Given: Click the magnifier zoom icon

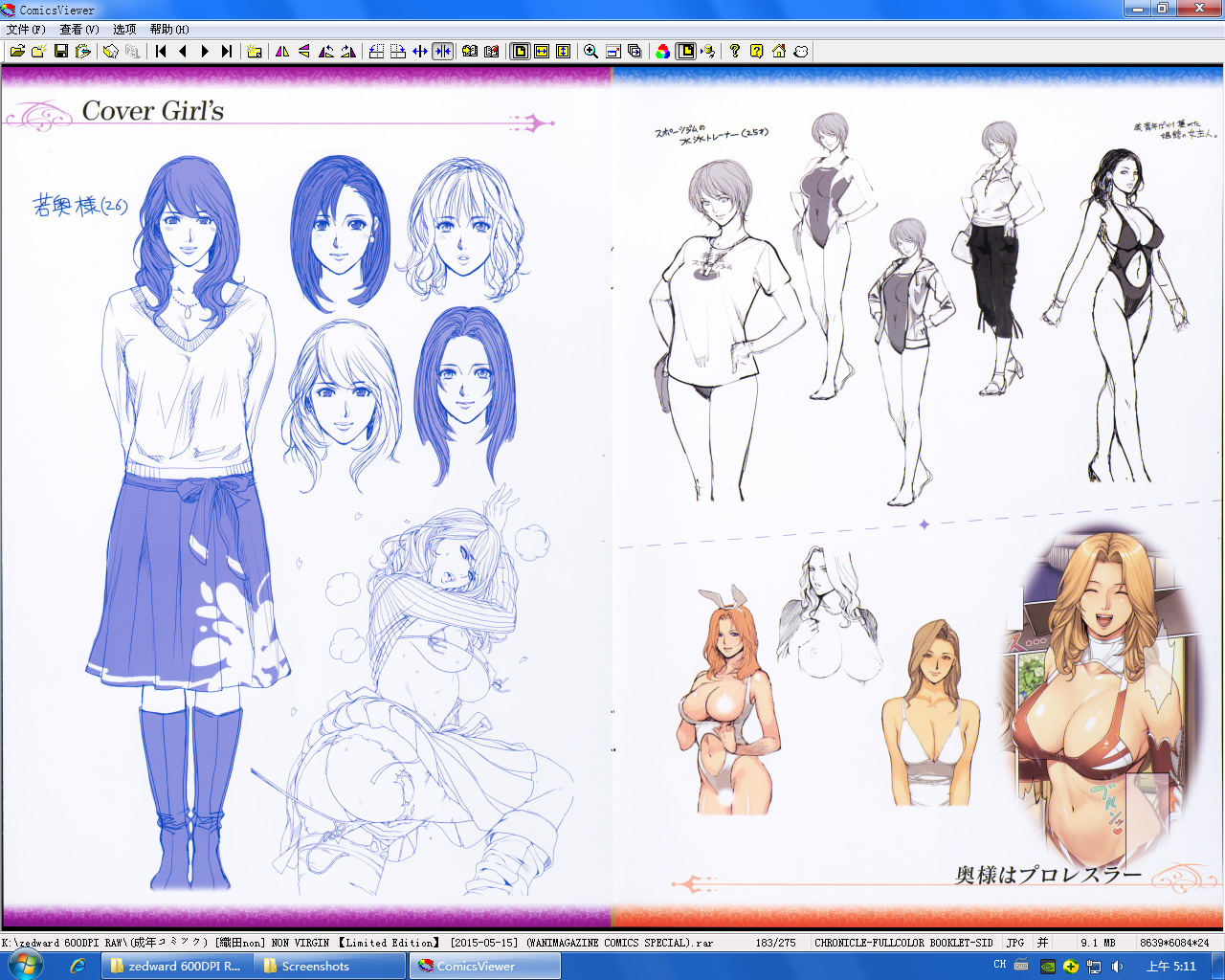Looking at the screenshot, I should click(x=590, y=52).
